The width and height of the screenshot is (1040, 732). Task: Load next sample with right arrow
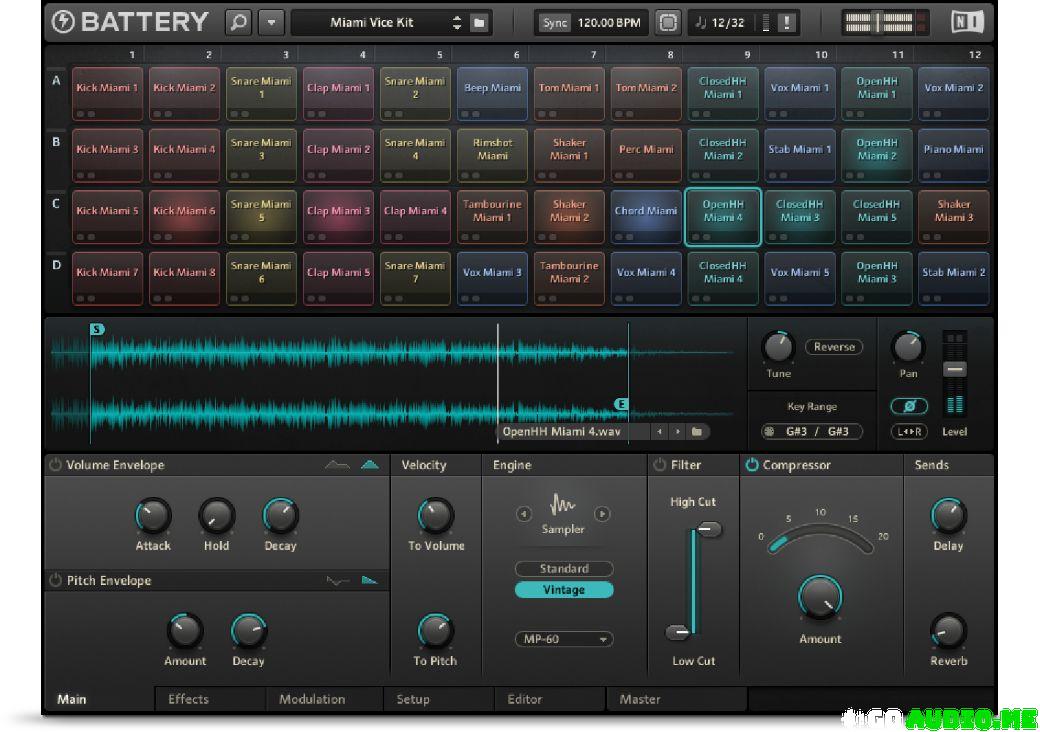(678, 432)
